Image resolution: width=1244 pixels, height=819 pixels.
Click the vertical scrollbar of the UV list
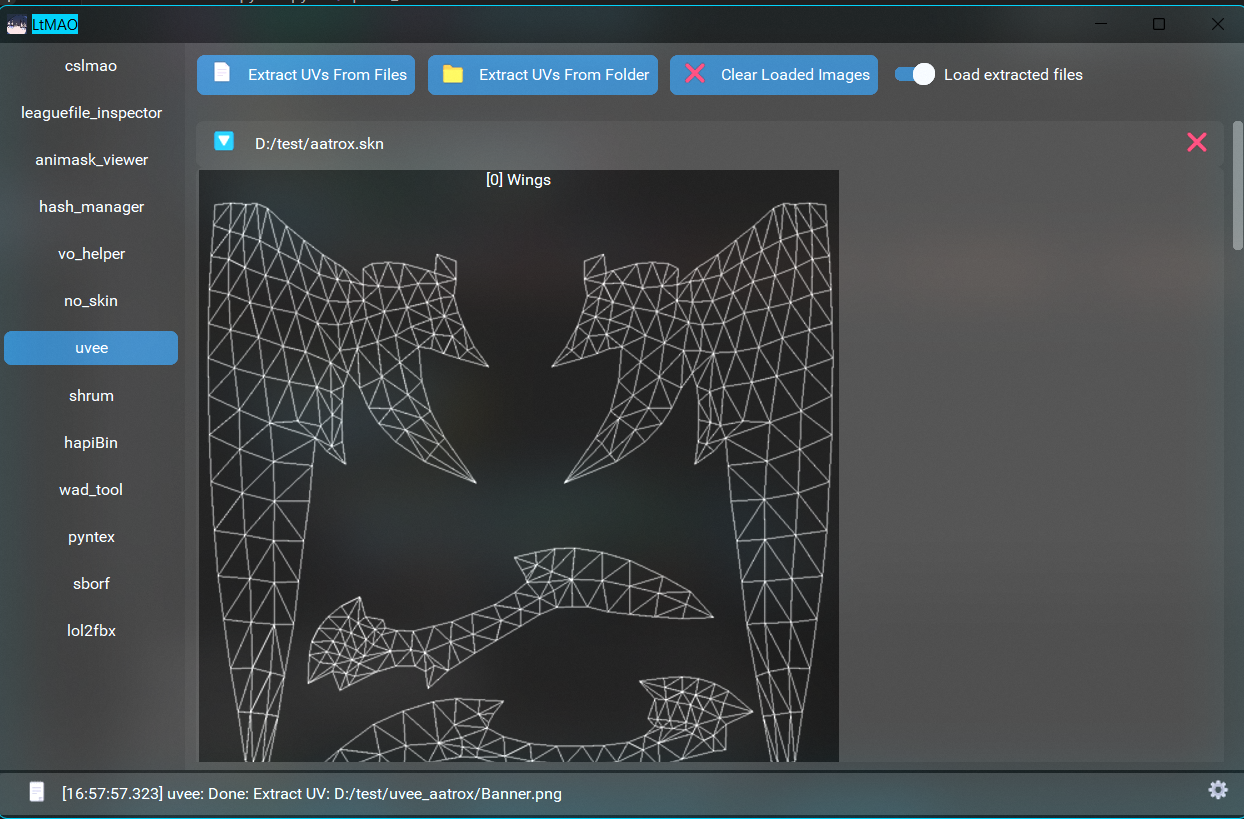pyautogui.click(x=1238, y=186)
